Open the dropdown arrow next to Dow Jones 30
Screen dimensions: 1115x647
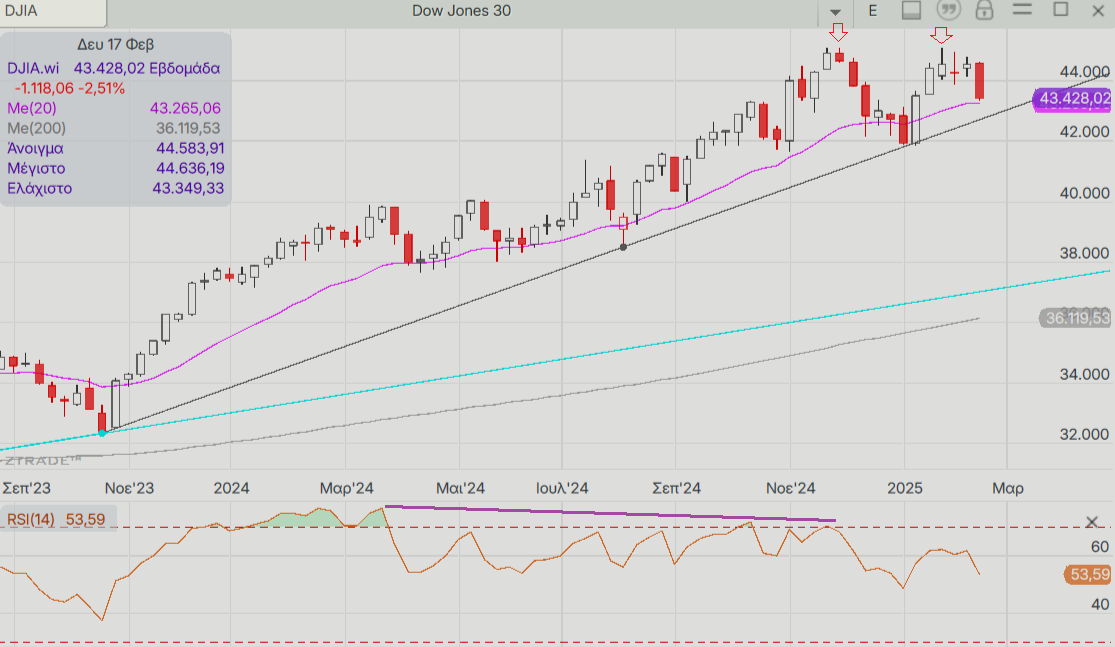836,12
